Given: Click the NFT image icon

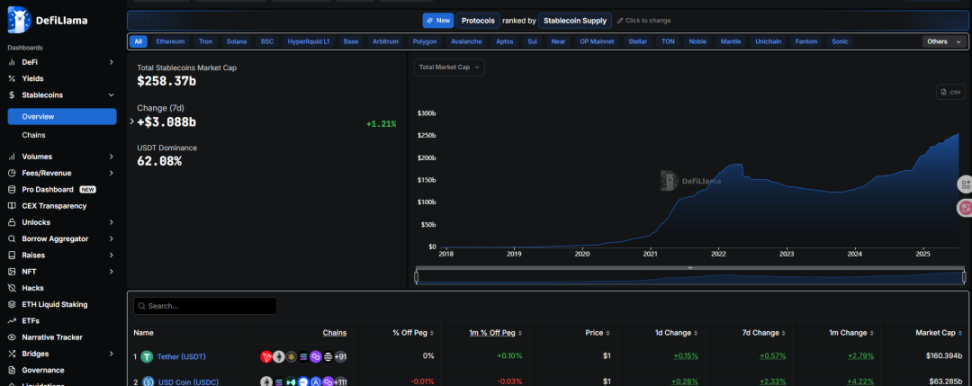Looking at the screenshot, I should click(11, 272).
